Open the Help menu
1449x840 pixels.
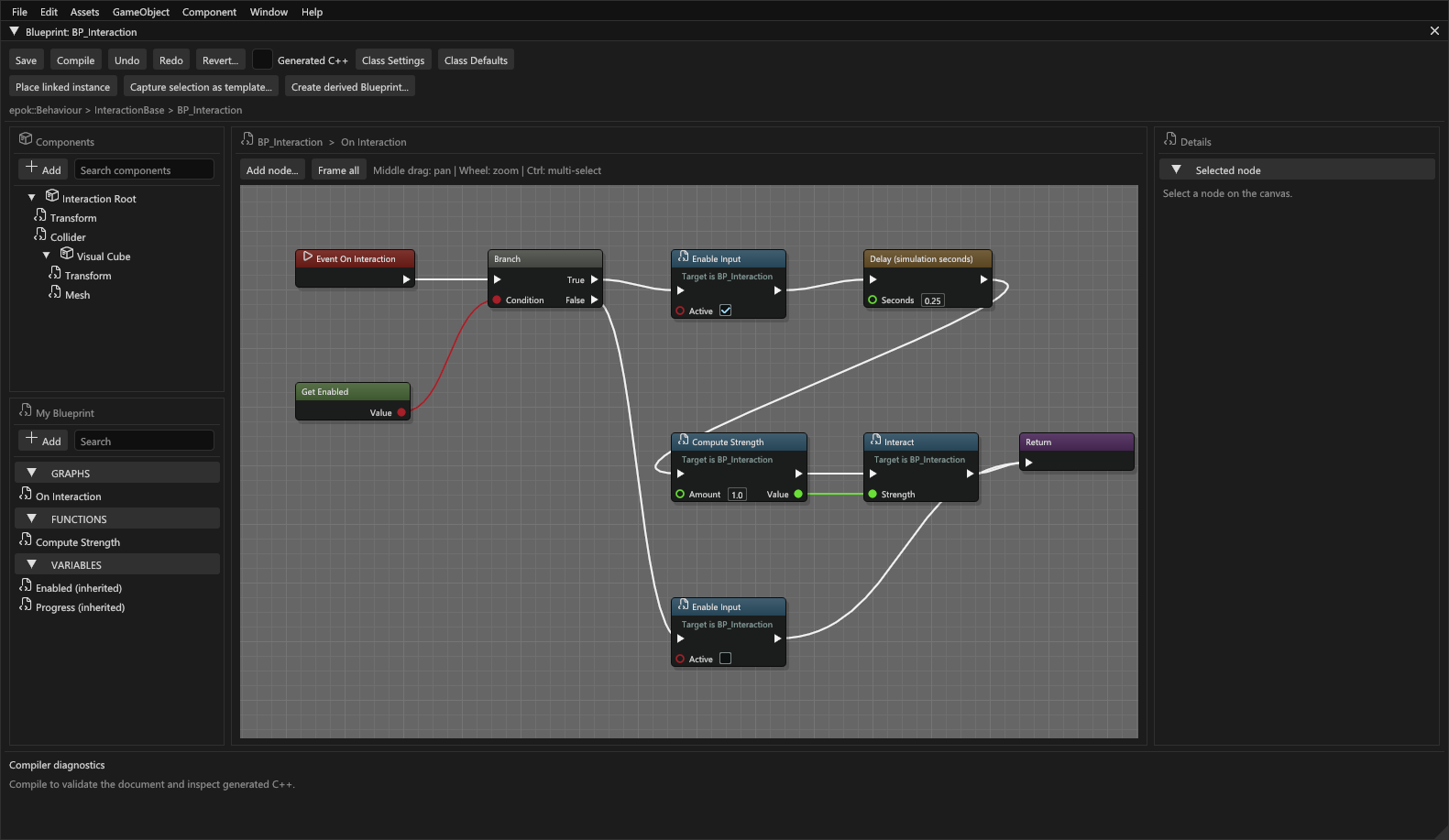[312, 12]
